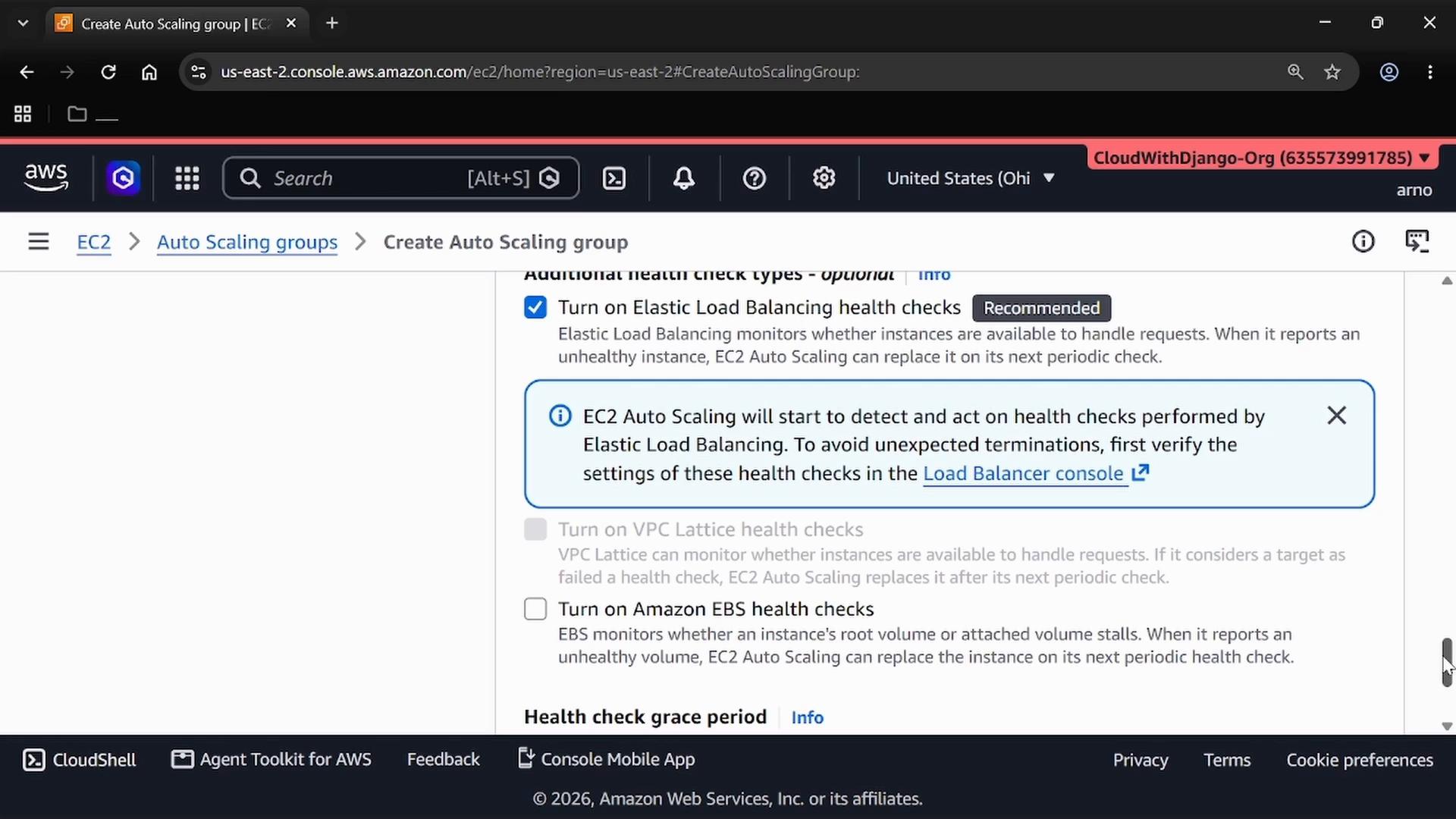Open Agent Toolkit for AWS
1456x819 pixels.
coord(271,759)
